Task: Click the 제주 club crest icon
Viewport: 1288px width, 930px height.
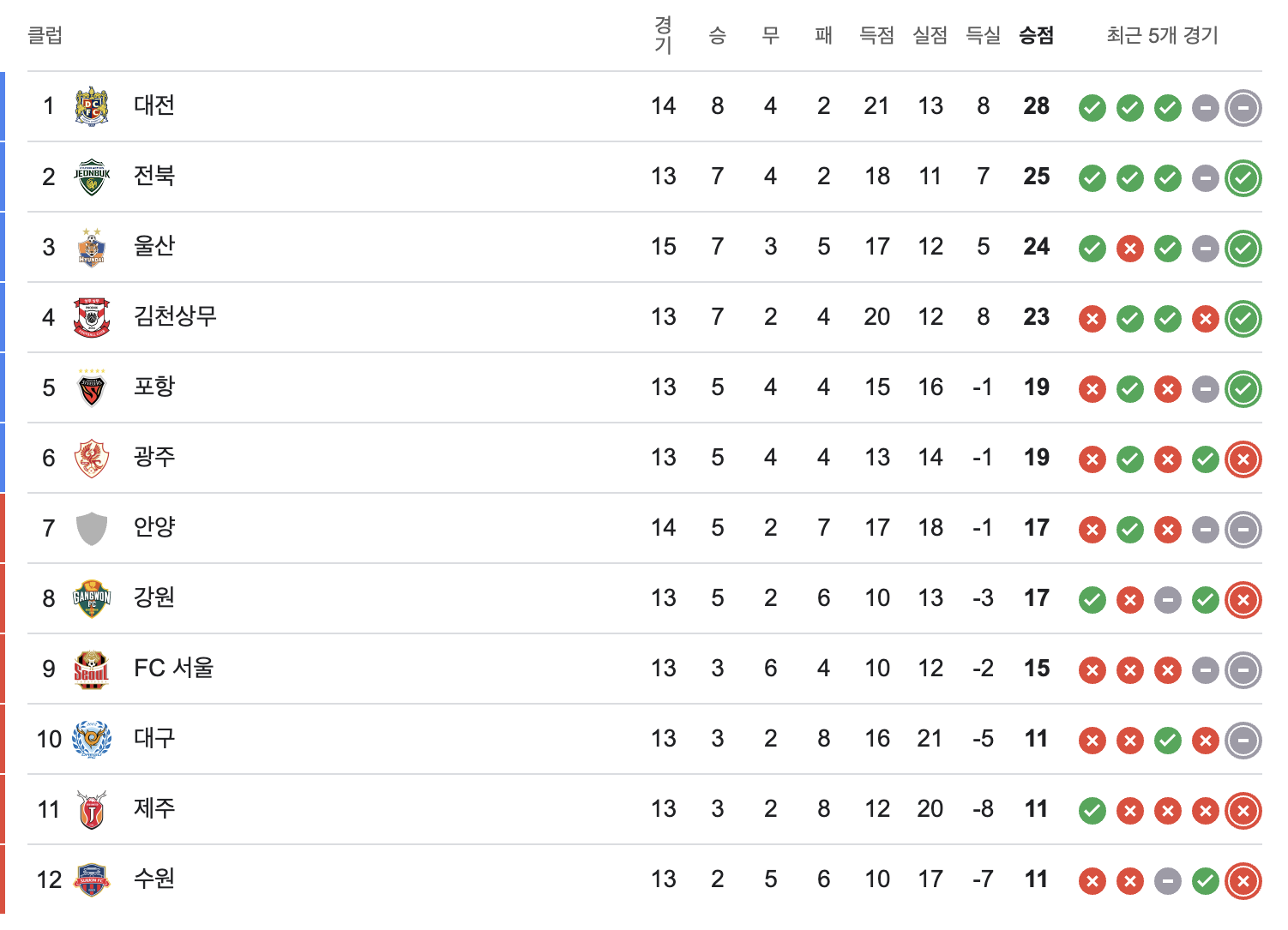Action: point(92,809)
